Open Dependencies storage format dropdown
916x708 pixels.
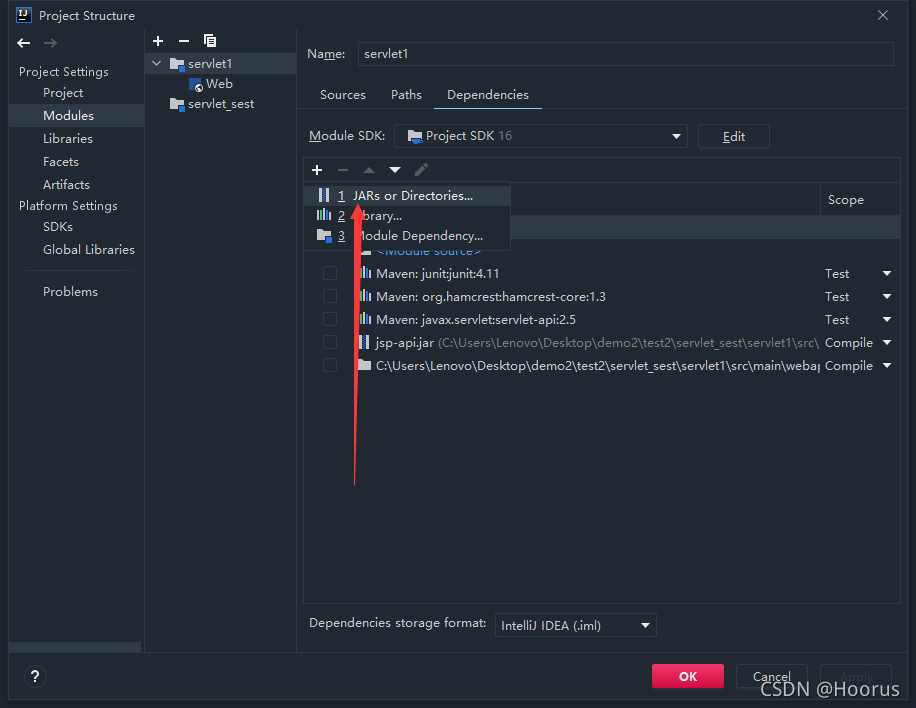click(x=575, y=625)
